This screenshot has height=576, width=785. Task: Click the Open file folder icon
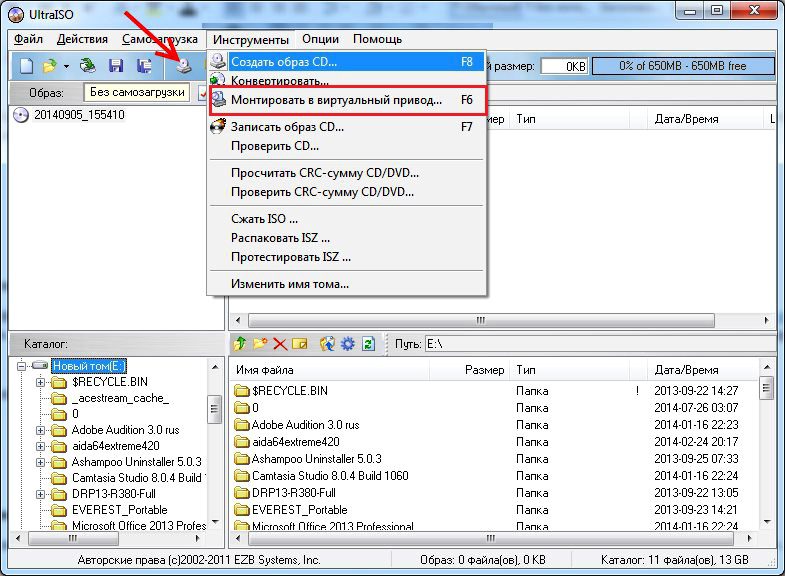pos(50,66)
